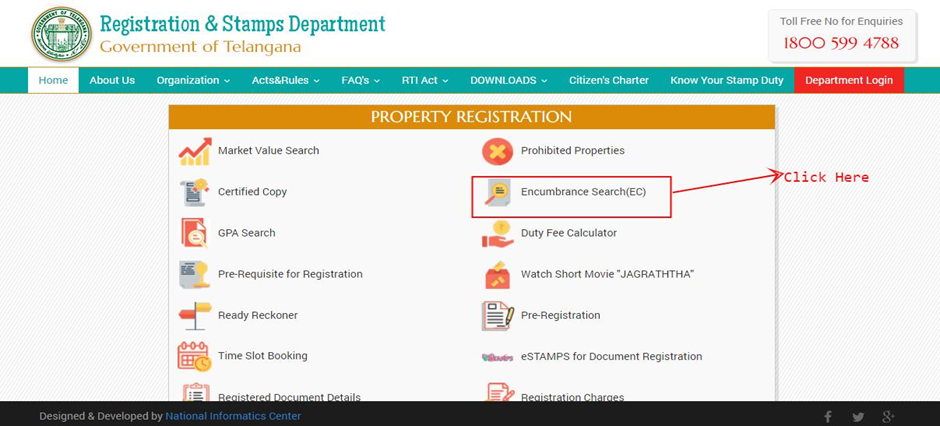
Task: Click the Prohibited Properties cross icon
Action: (x=498, y=152)
